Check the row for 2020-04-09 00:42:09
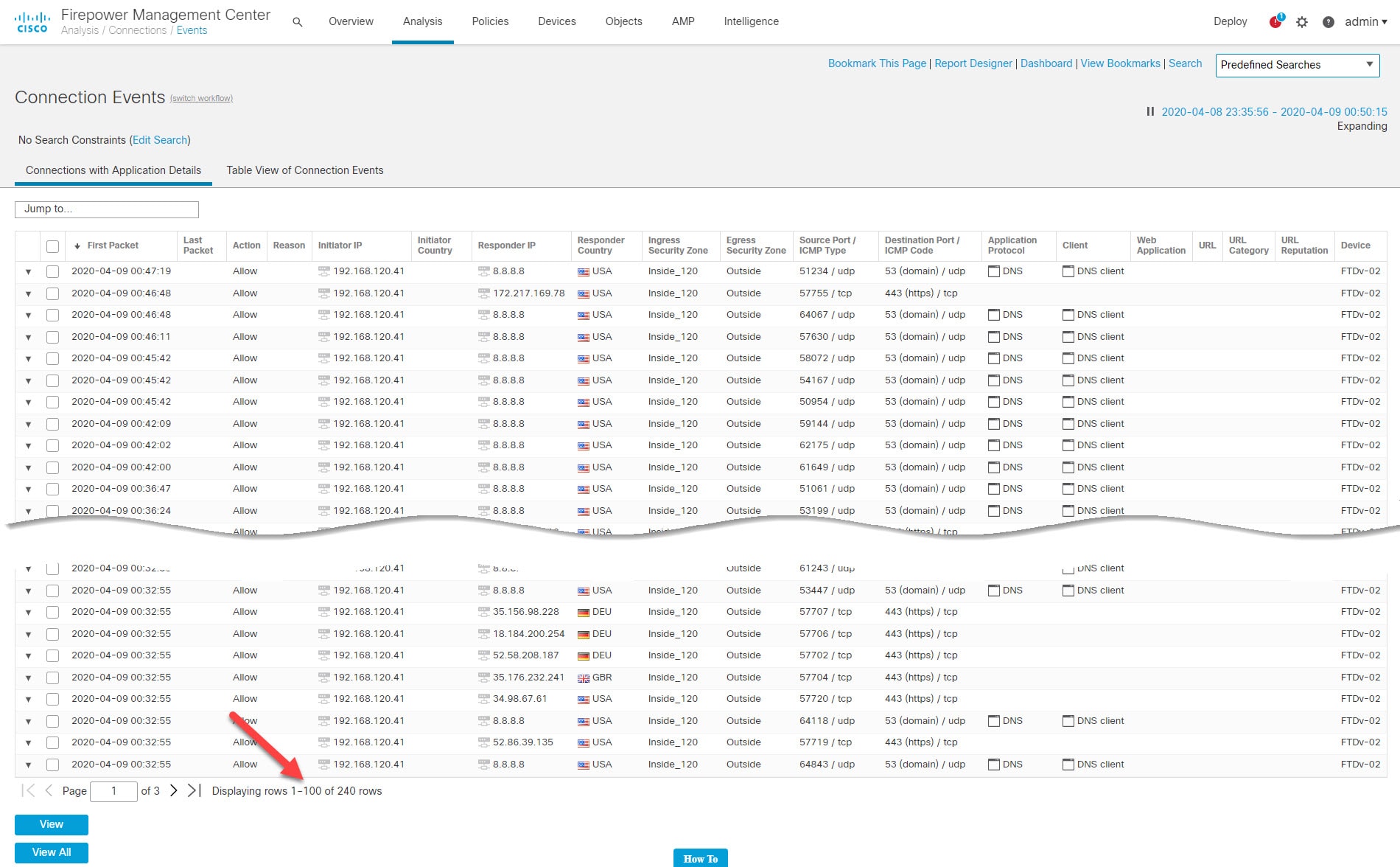The width and height of the screenshot is (1400, 867). (52, 424)
